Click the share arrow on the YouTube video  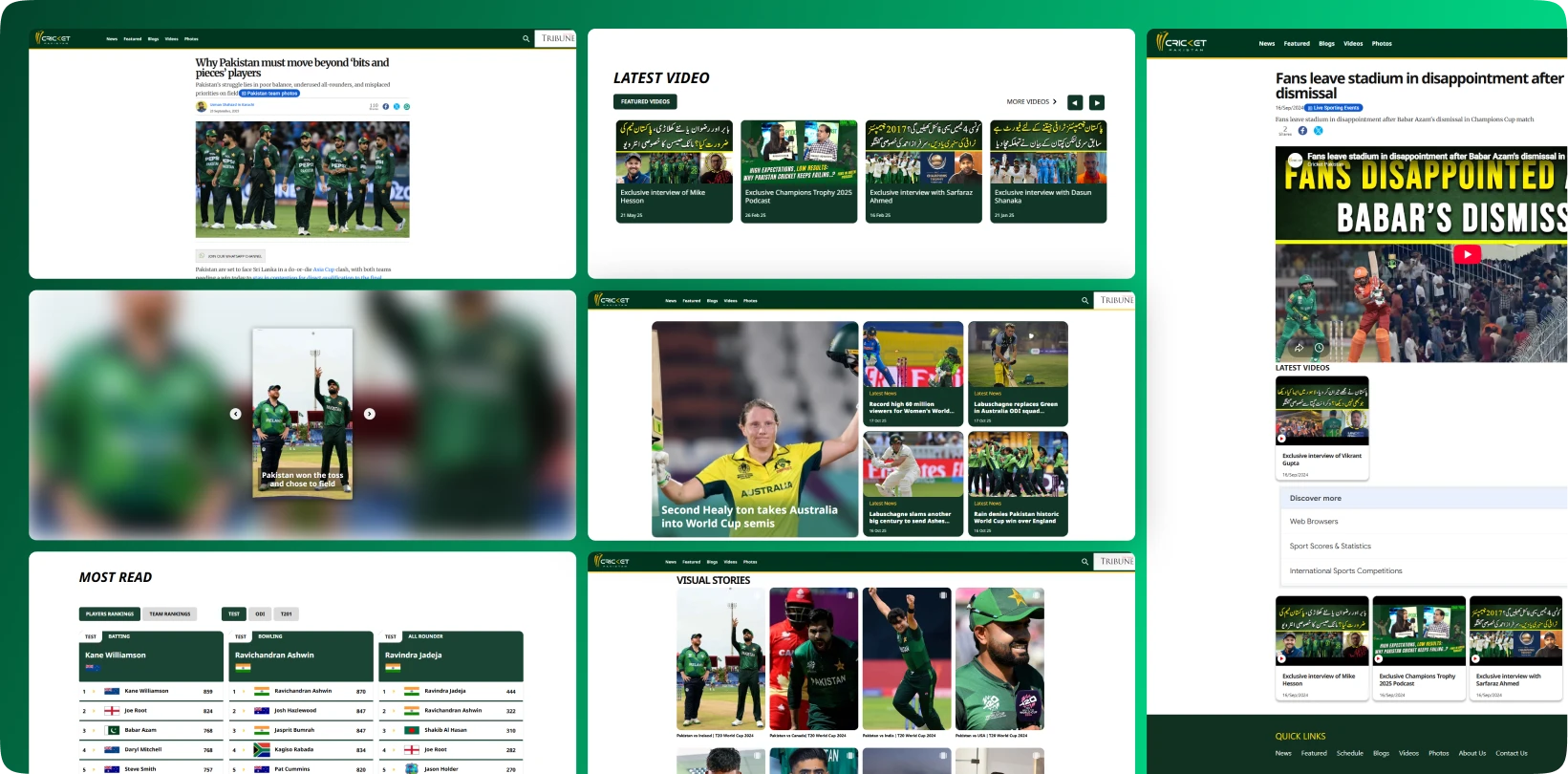[x=1299, y=348]
